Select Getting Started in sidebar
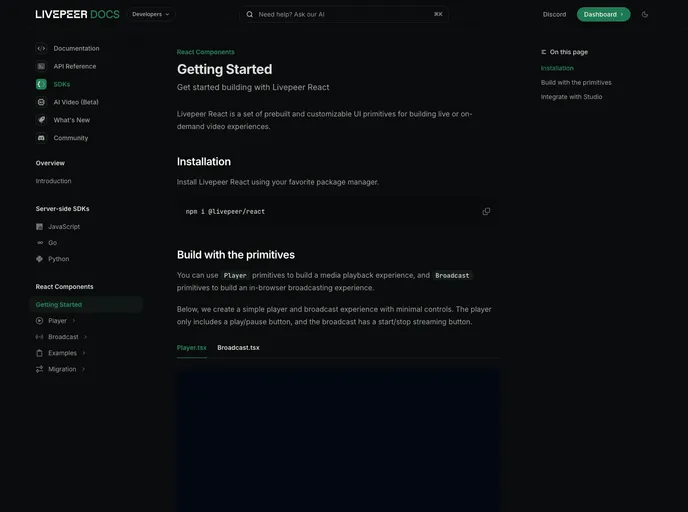Viewport: 688px width, 512px height. pos(86,304)
